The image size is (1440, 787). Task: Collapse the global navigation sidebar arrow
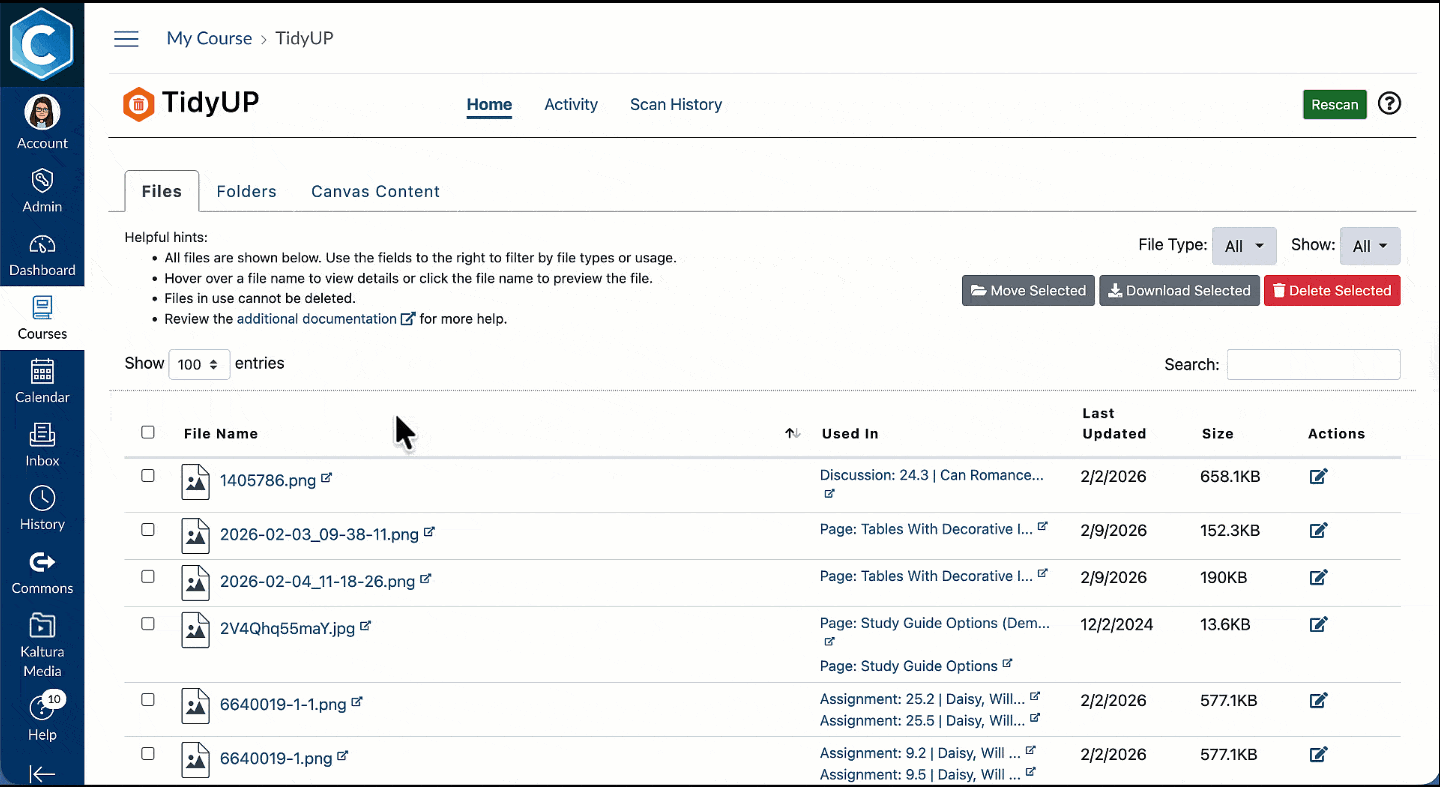(42, 773)
